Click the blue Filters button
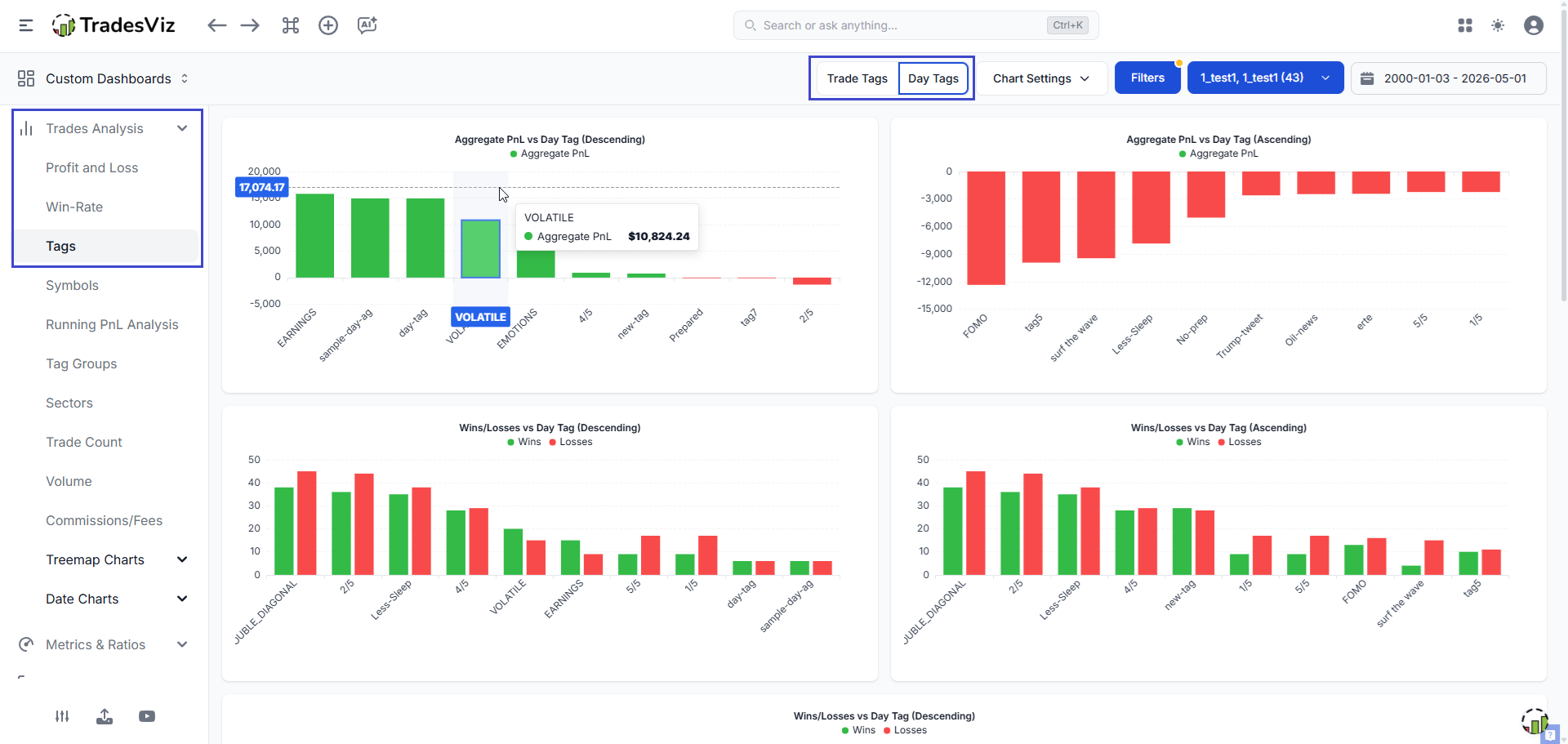The width and height of the screenshot is (1568, 744). click(x=1147, y=78)
